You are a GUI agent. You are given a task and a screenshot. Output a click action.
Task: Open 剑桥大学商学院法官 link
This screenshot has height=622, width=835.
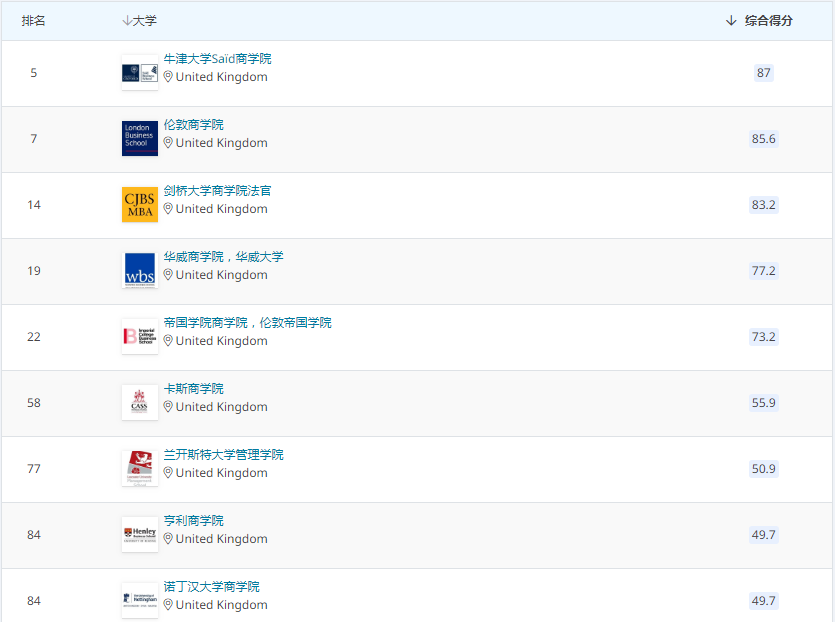click(x=217, y=191)
